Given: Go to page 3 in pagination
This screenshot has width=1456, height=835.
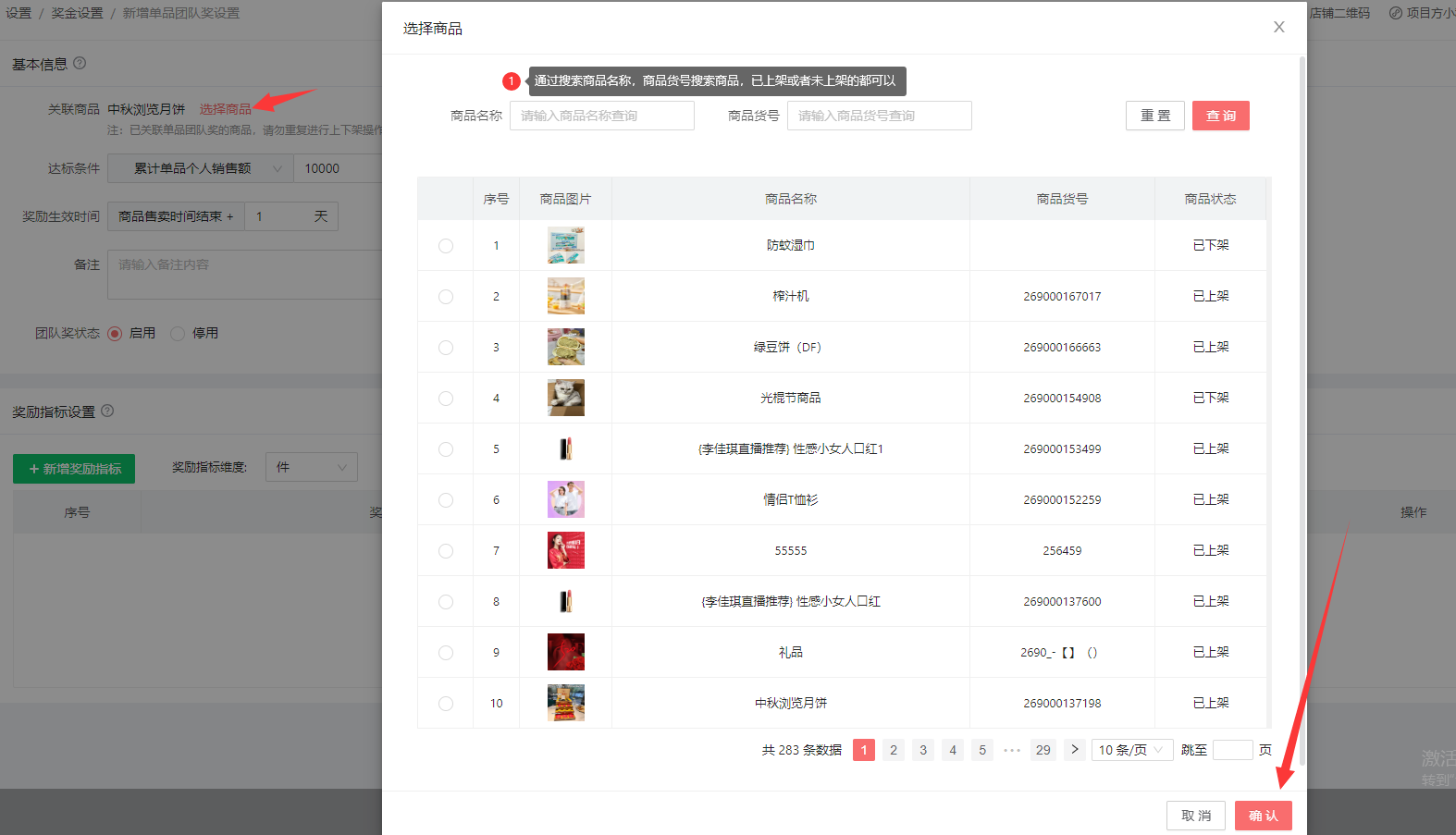Looking at the screenshot, I should [922, 750].
